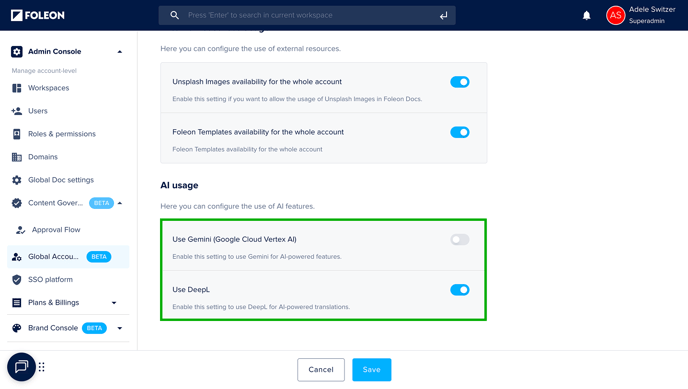Open the AS user avatar menu
Viewport: 688px width, 389px height.
615,15
